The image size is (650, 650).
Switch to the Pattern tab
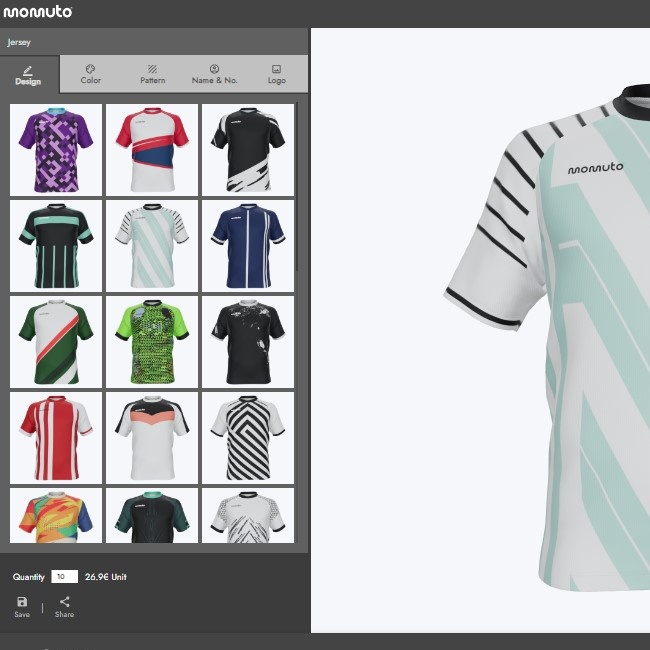click(x=153, y=75)
